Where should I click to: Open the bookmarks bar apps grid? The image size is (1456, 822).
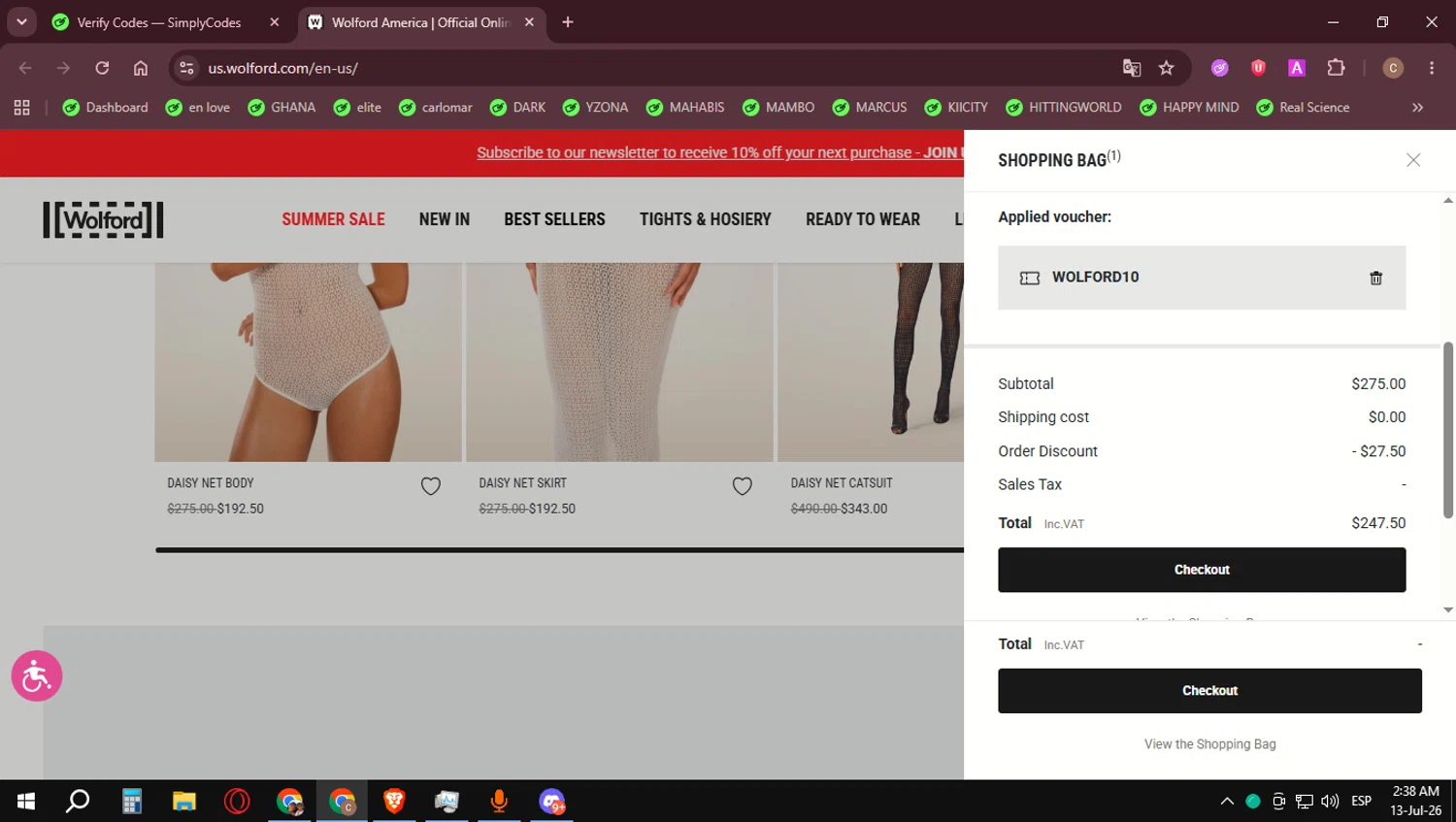[x=21, y=108]
